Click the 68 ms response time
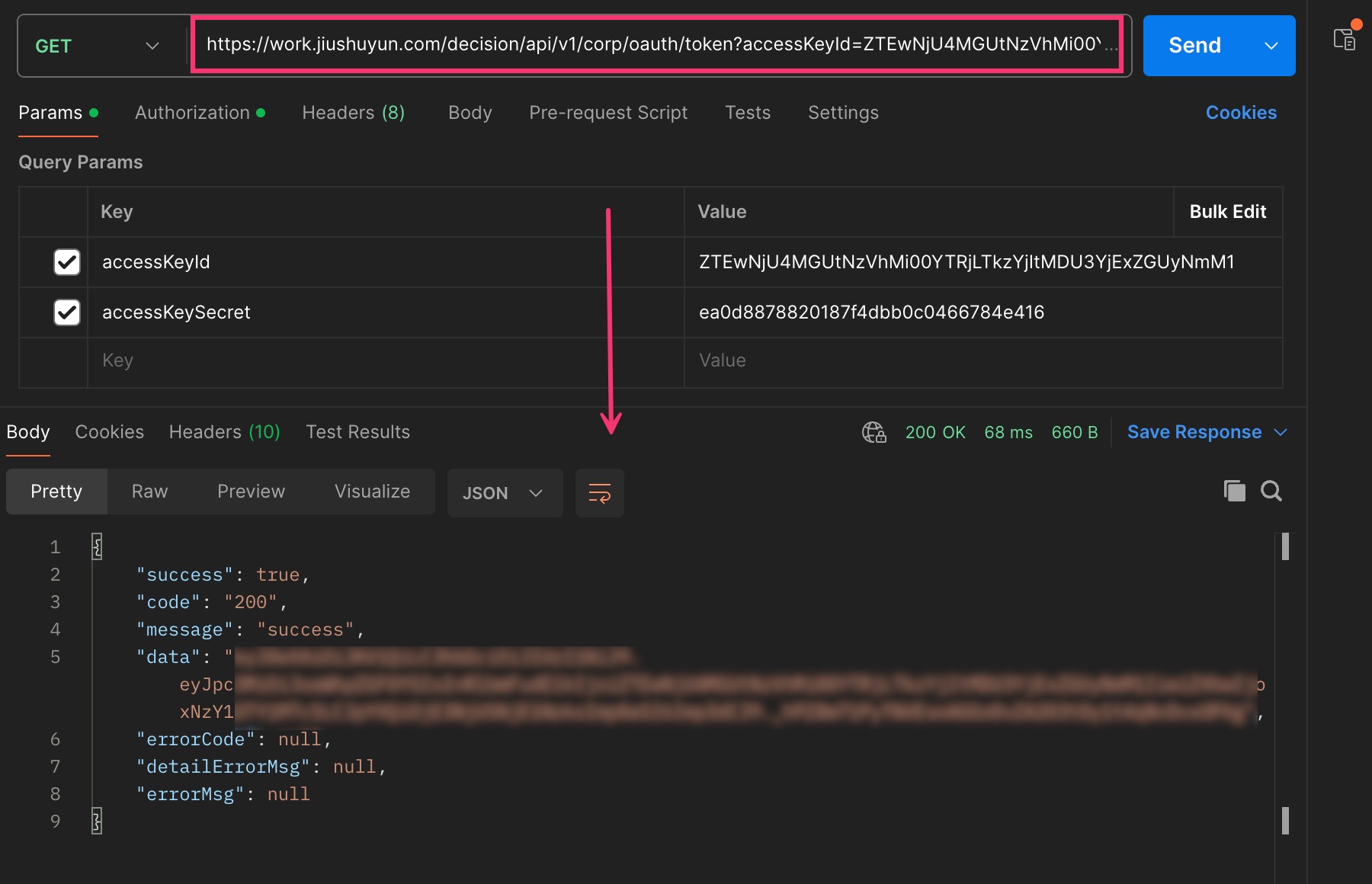Screen dimensions: 1372x884 tap(1008, 432)
